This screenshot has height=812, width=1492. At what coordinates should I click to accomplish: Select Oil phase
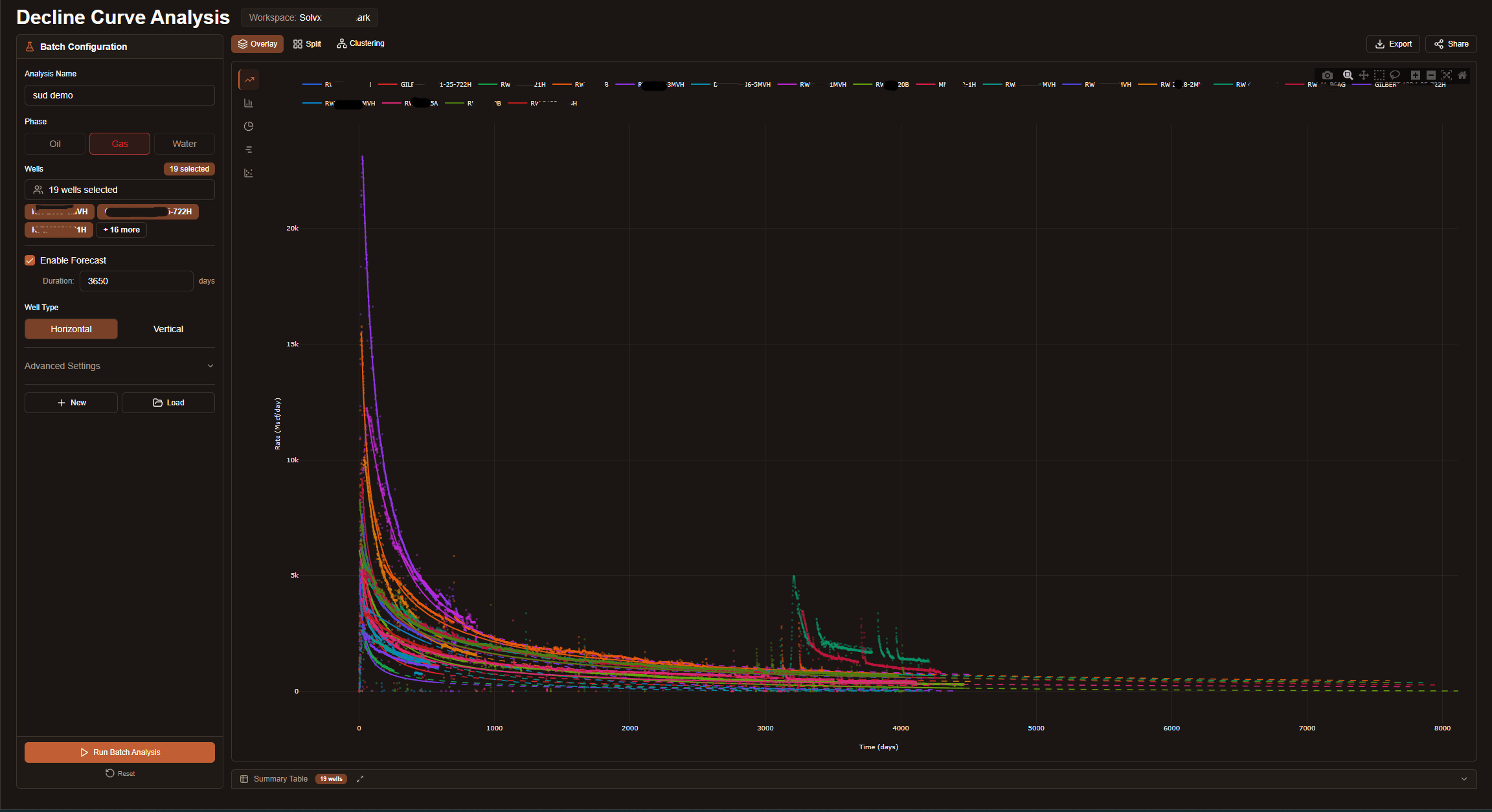[x=55, y=144]
